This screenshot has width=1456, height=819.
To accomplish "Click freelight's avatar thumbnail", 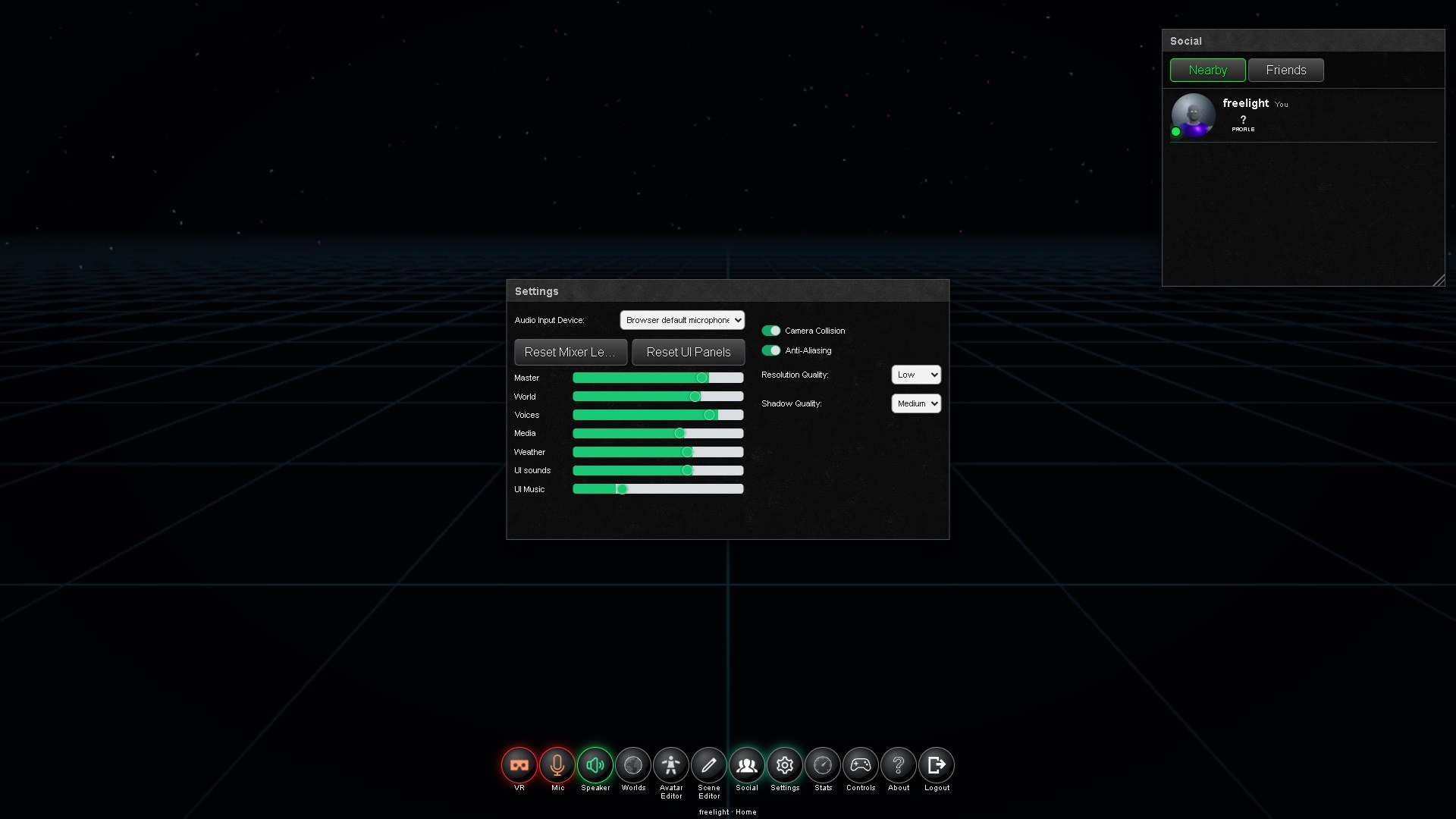I will click(1193, 115).
